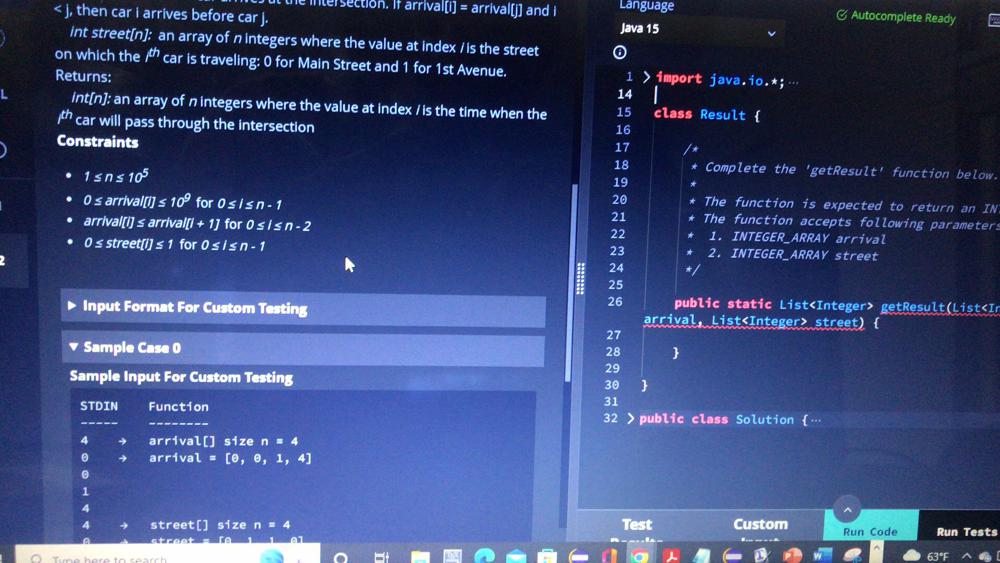
Task: Switch to the Test Results tab
Action: click(x=637, y=526)
